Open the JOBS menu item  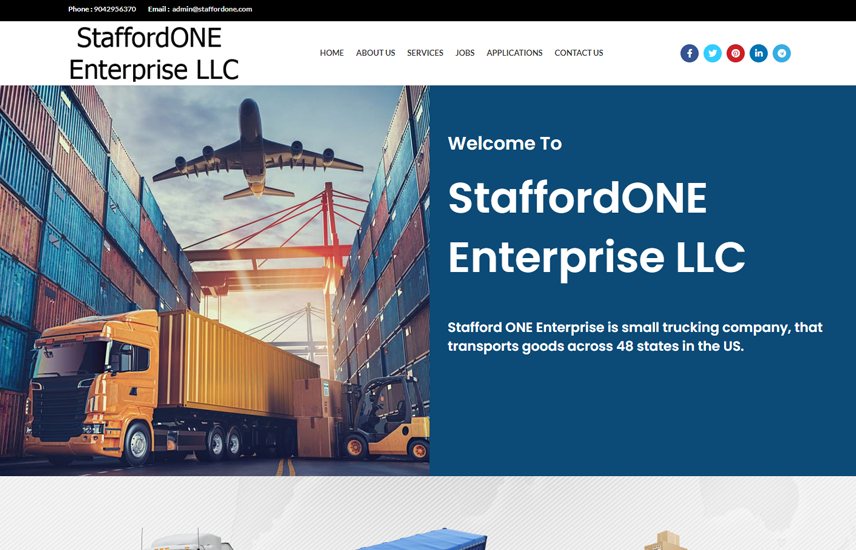465,53
